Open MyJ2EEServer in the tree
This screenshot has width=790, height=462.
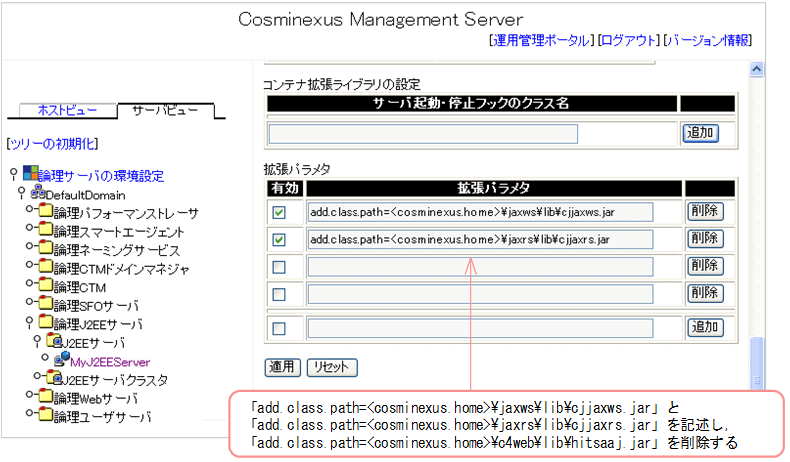point(110,362)
